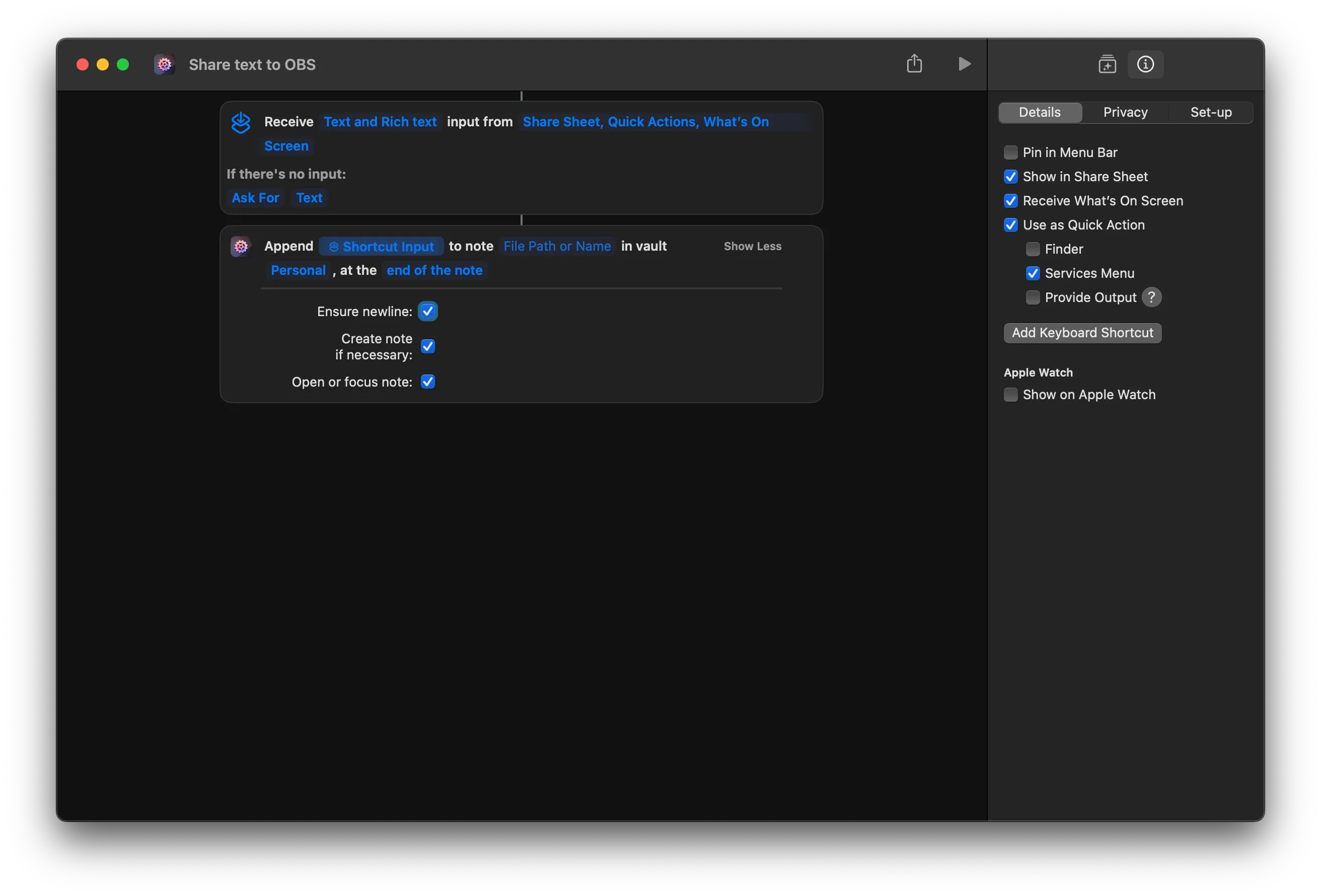Open the action library panel icon
Image resolution: width=1321 pixels, height=896 pixels.
(x=1107, y=63)
